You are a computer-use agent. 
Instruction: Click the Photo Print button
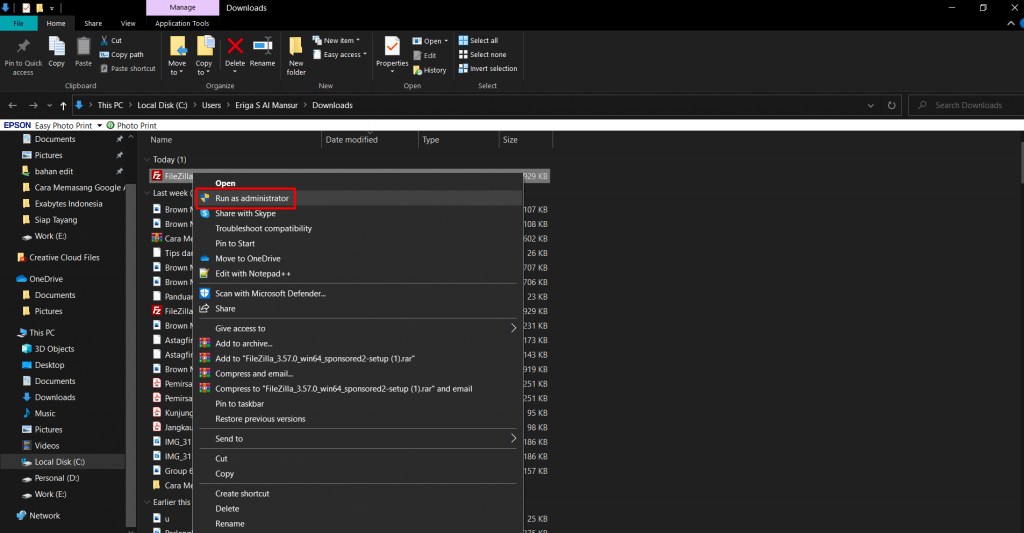pos(131,125)
